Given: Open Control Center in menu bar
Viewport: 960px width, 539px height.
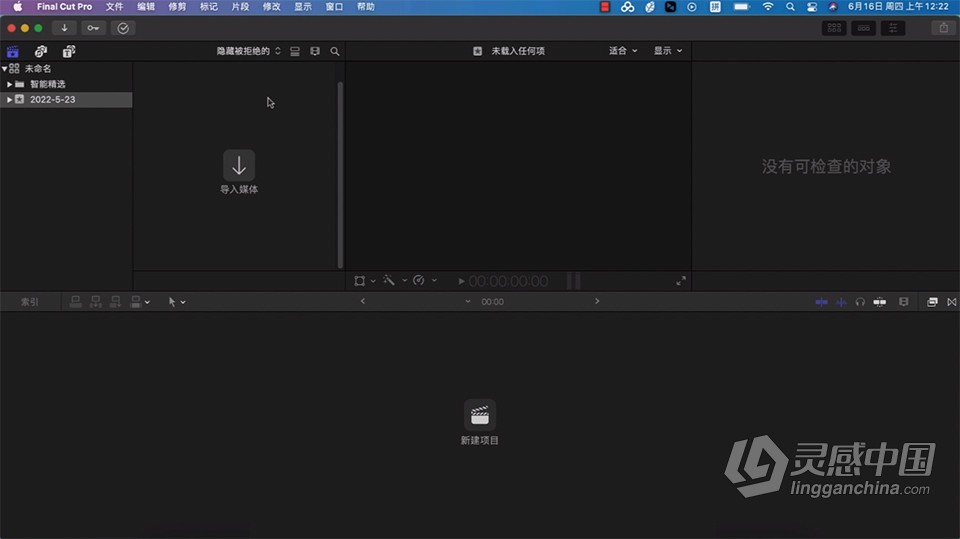Looking at the screenshot, I should pos(812,7).
